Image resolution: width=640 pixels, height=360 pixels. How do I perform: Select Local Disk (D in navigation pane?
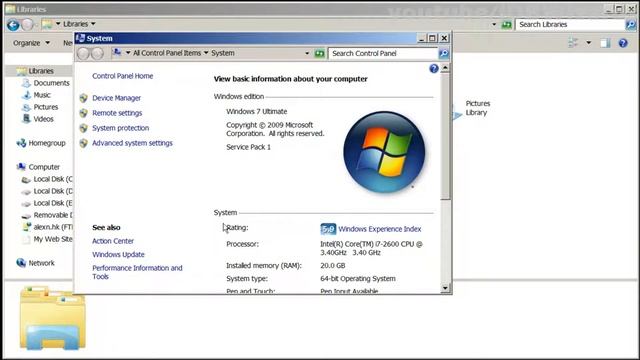(x=53, y=191)
